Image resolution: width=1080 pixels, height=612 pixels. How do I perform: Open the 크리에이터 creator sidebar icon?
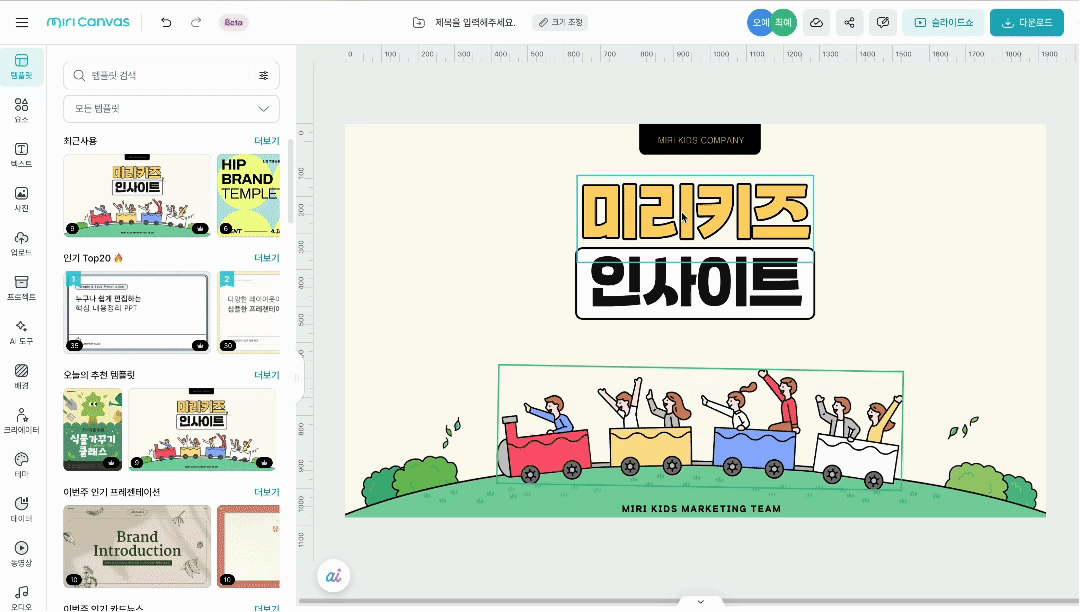tap(22, 421)
